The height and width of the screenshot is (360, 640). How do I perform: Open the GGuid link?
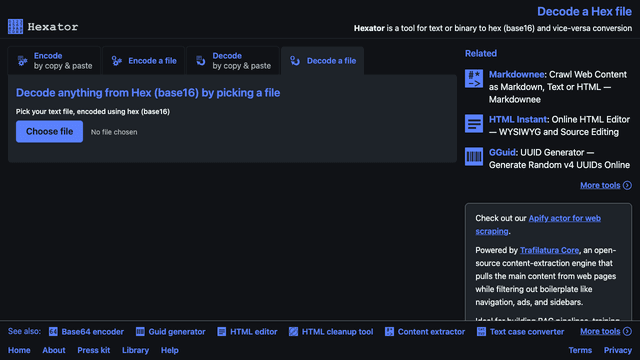click(502, 153)
